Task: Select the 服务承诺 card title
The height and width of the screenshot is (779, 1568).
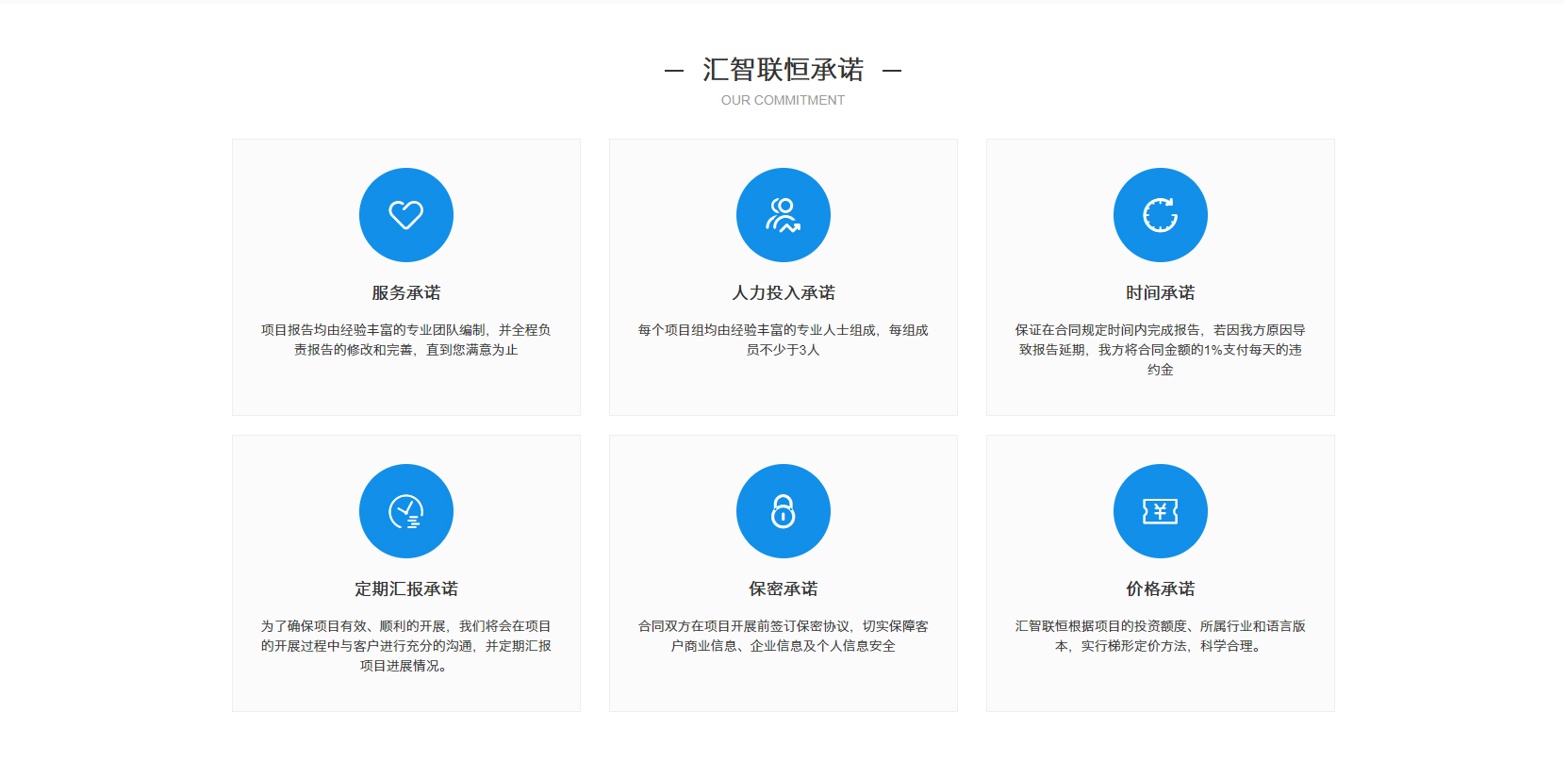Action: (x=406, y=293)
